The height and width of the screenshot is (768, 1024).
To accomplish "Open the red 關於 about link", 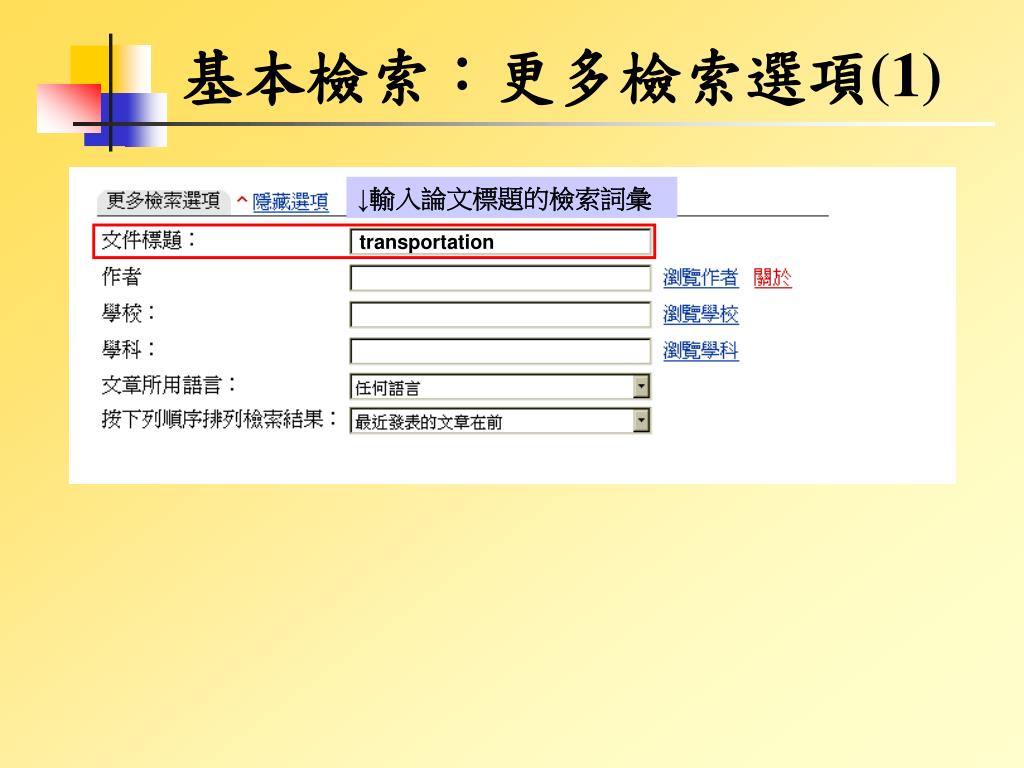I will tap(773, 278).
